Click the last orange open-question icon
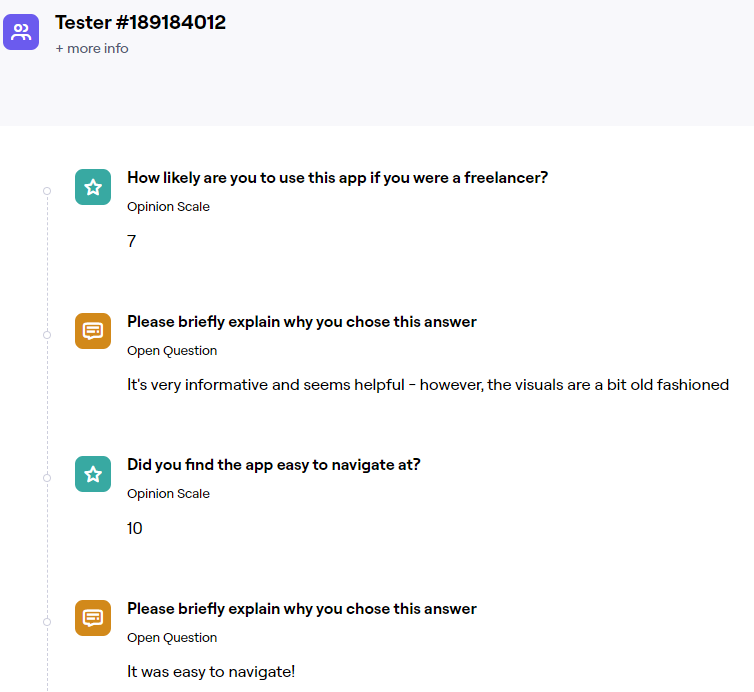The height and width of the screenshot is (692, 754). point(93,618)
